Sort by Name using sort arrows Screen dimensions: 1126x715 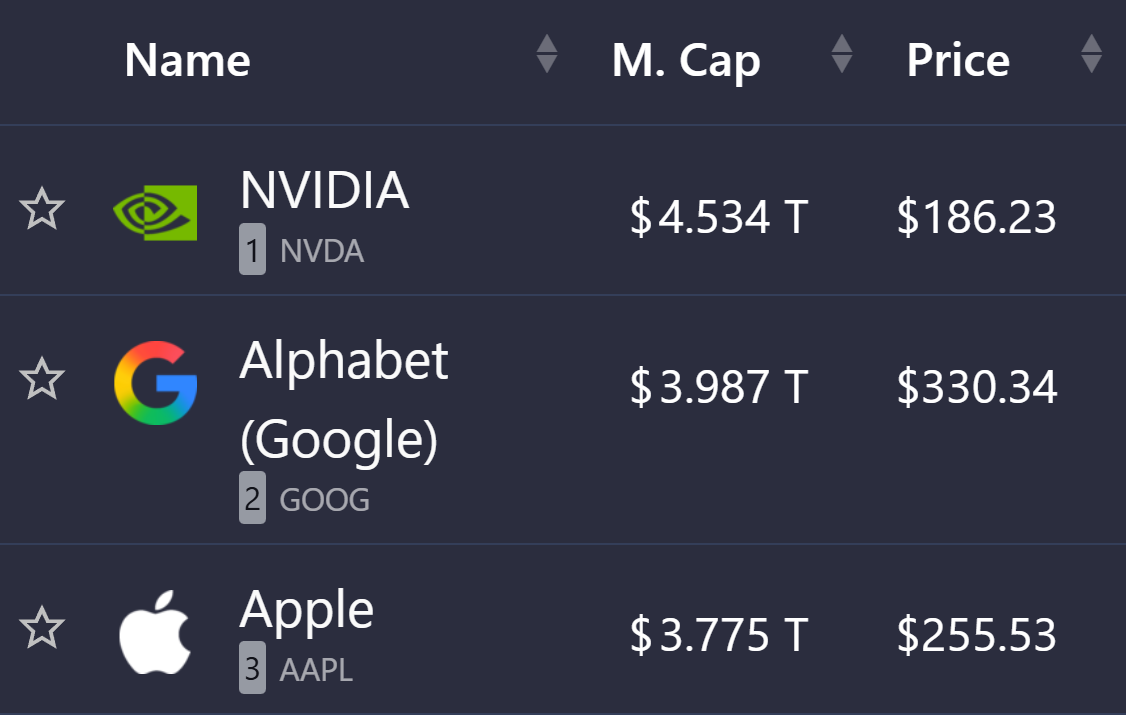[546, 54]
